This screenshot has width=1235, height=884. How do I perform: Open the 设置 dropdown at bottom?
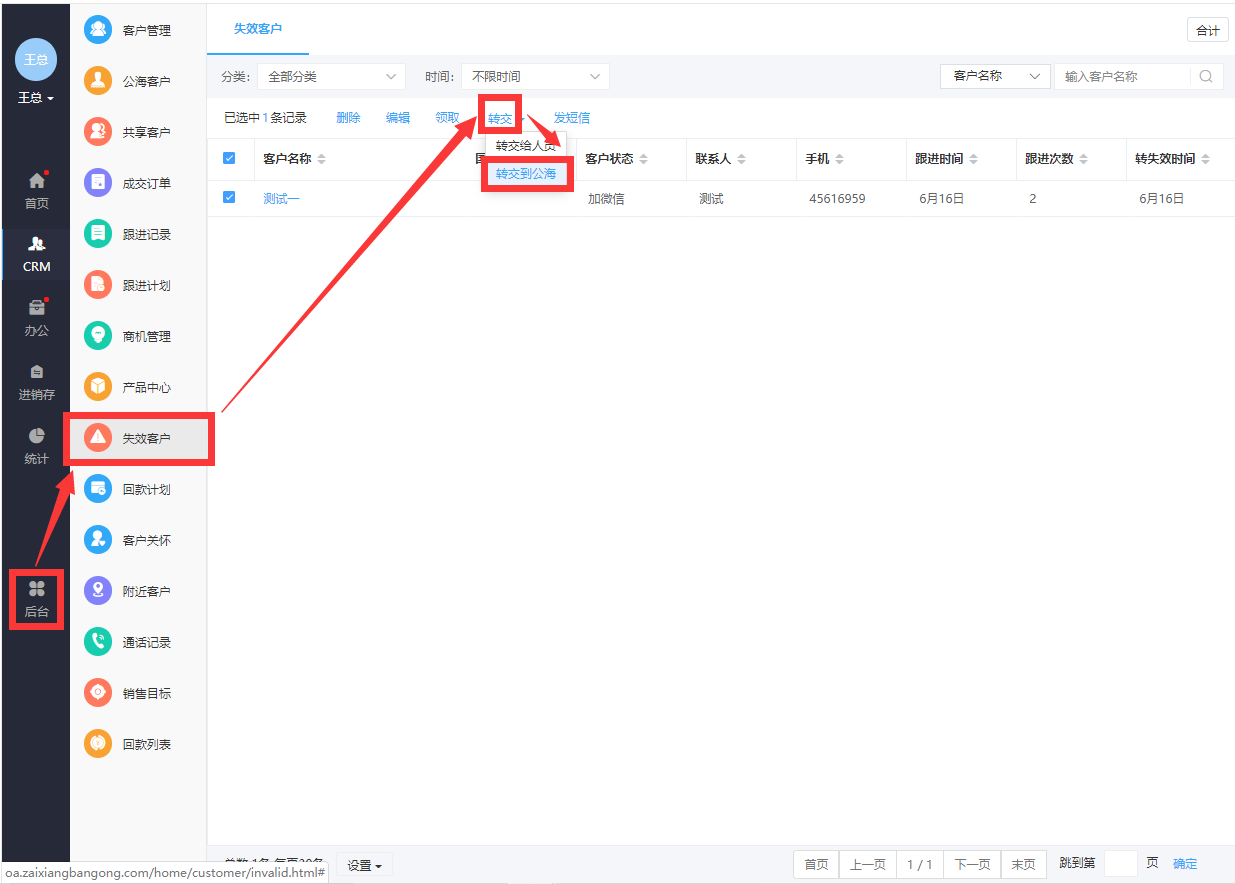coord(365,865)
